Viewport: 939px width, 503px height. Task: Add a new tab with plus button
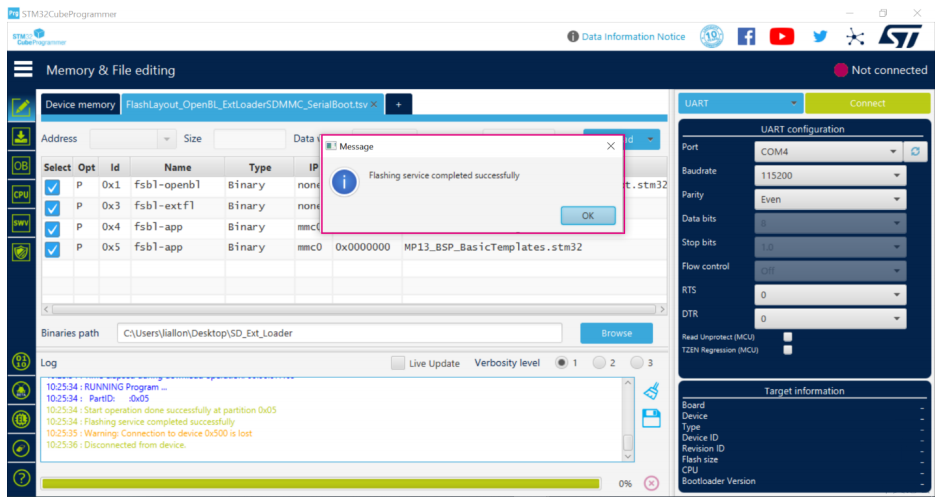tap(399, 104)
